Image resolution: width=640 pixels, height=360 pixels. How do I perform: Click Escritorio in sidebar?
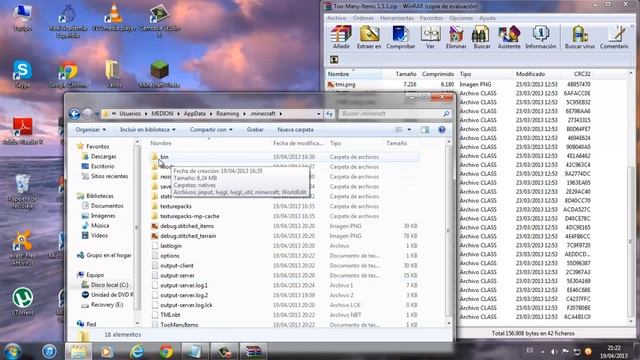point(102,166)
